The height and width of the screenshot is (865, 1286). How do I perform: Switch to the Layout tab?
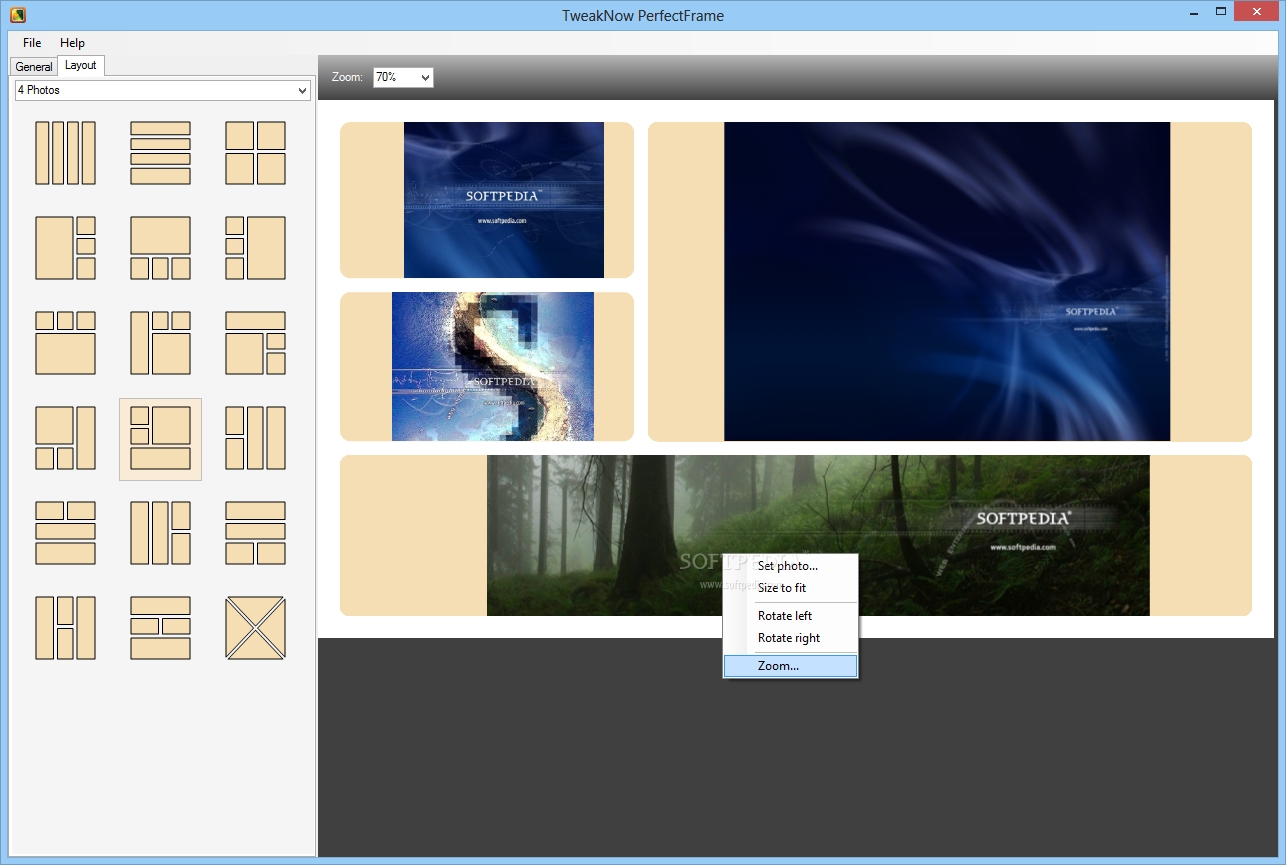click(x=81, y=65)
